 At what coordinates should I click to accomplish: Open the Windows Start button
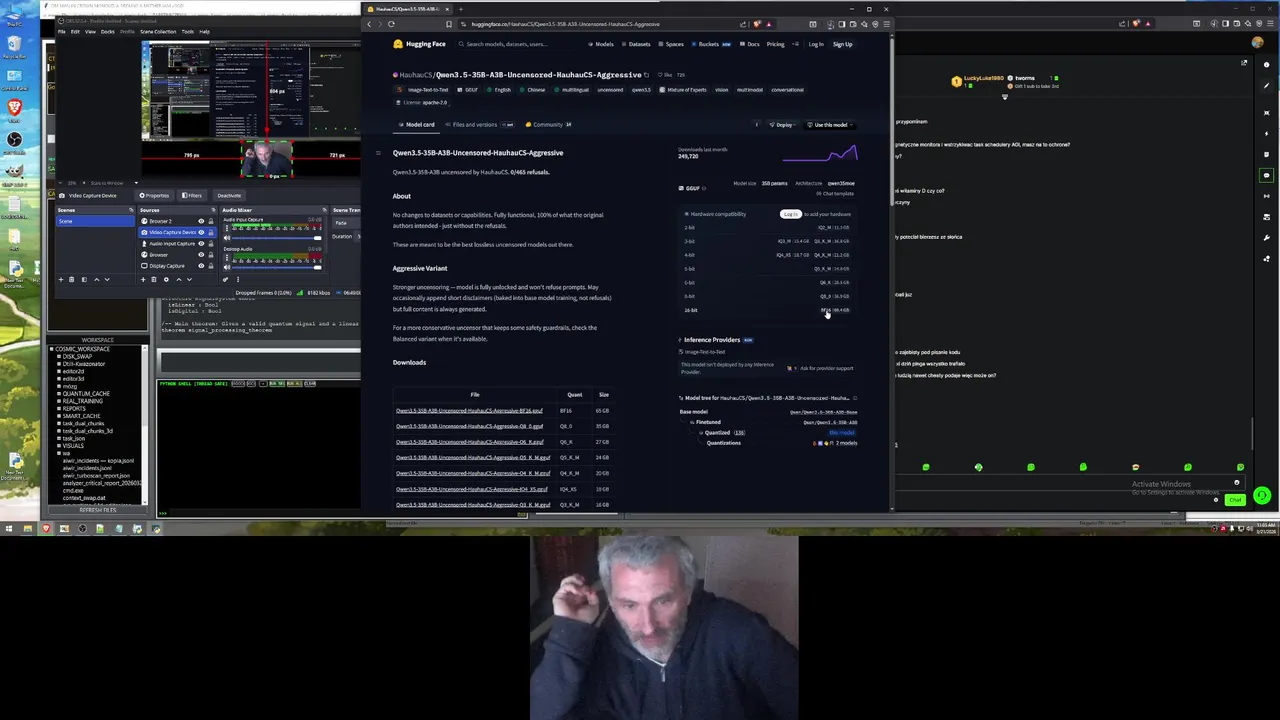[8, 528]
